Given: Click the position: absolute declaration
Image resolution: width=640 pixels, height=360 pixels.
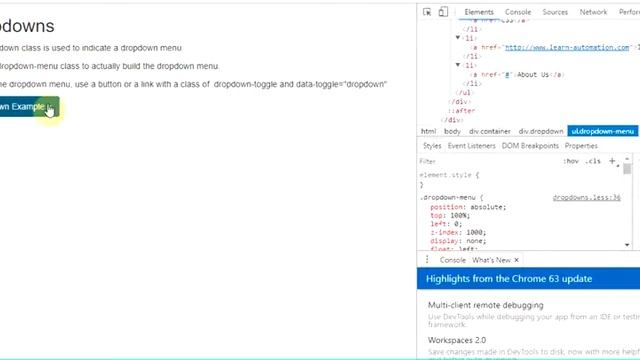Looking at the screenshot, I should [x=468, y=207].
